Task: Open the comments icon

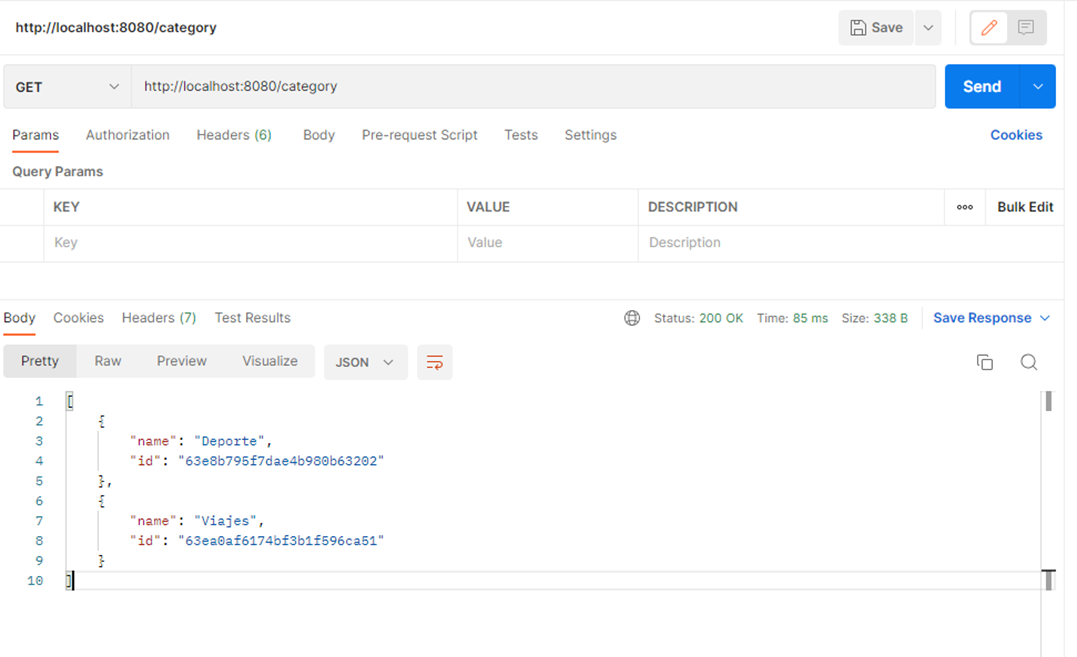Action: (x=1026, y=28)
